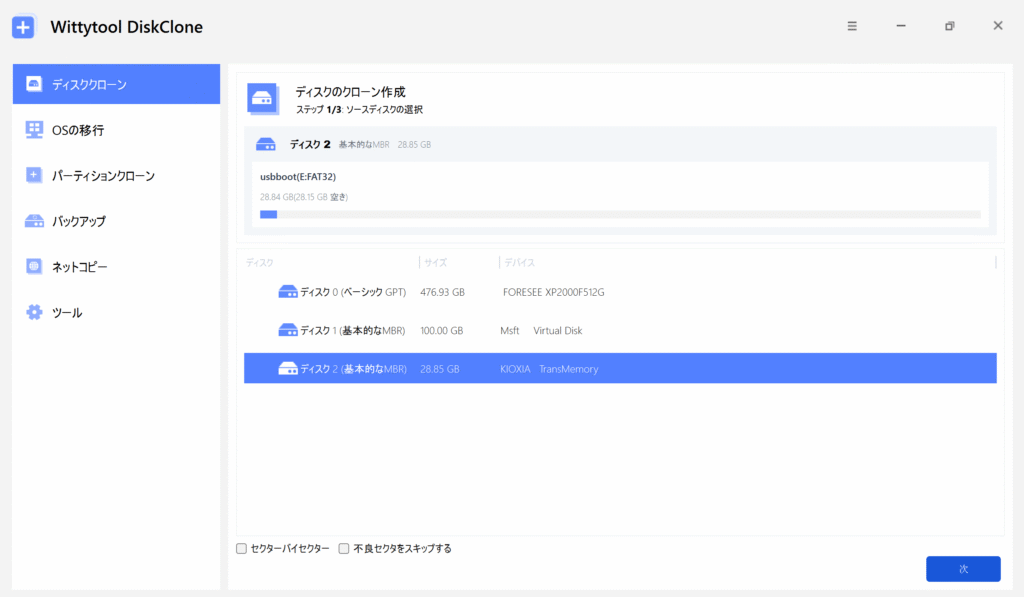Image resolution: width=1024 pixels, height=597 pixels.
Task: Click the KIOXIA TransMemory device name
Action: click(x=549, y=369)
